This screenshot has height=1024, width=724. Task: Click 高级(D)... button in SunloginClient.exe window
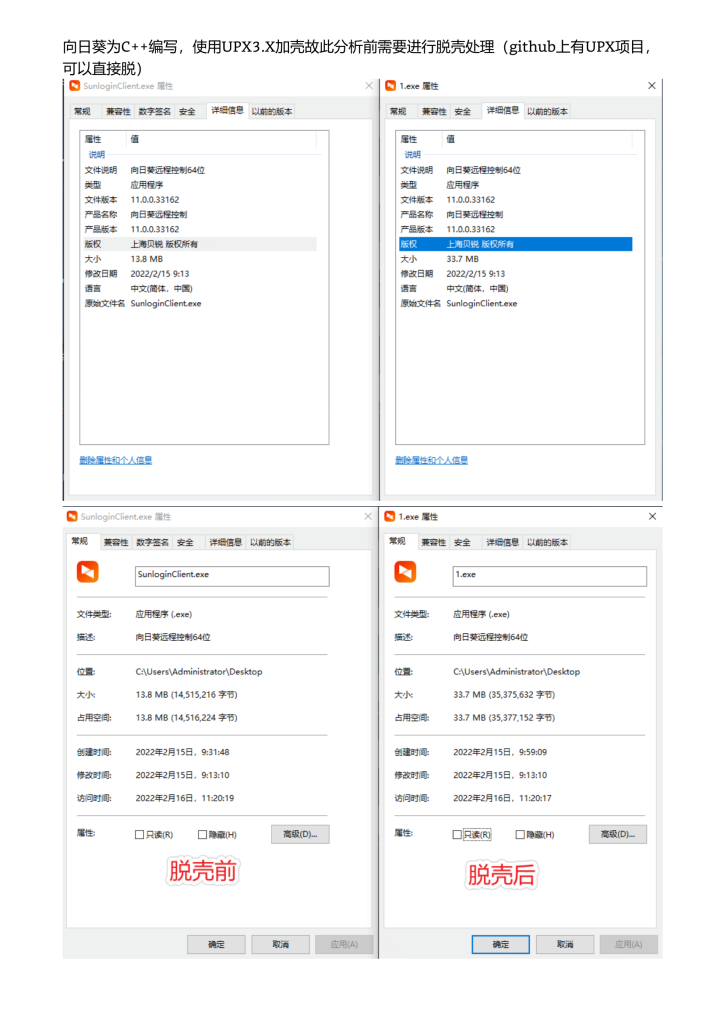300,835
